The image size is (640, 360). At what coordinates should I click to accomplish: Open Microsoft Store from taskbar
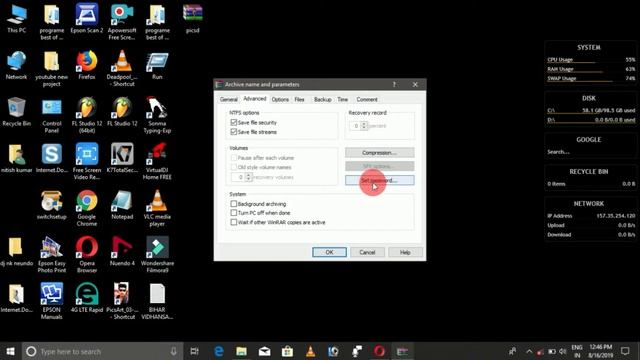pos(287,351)
